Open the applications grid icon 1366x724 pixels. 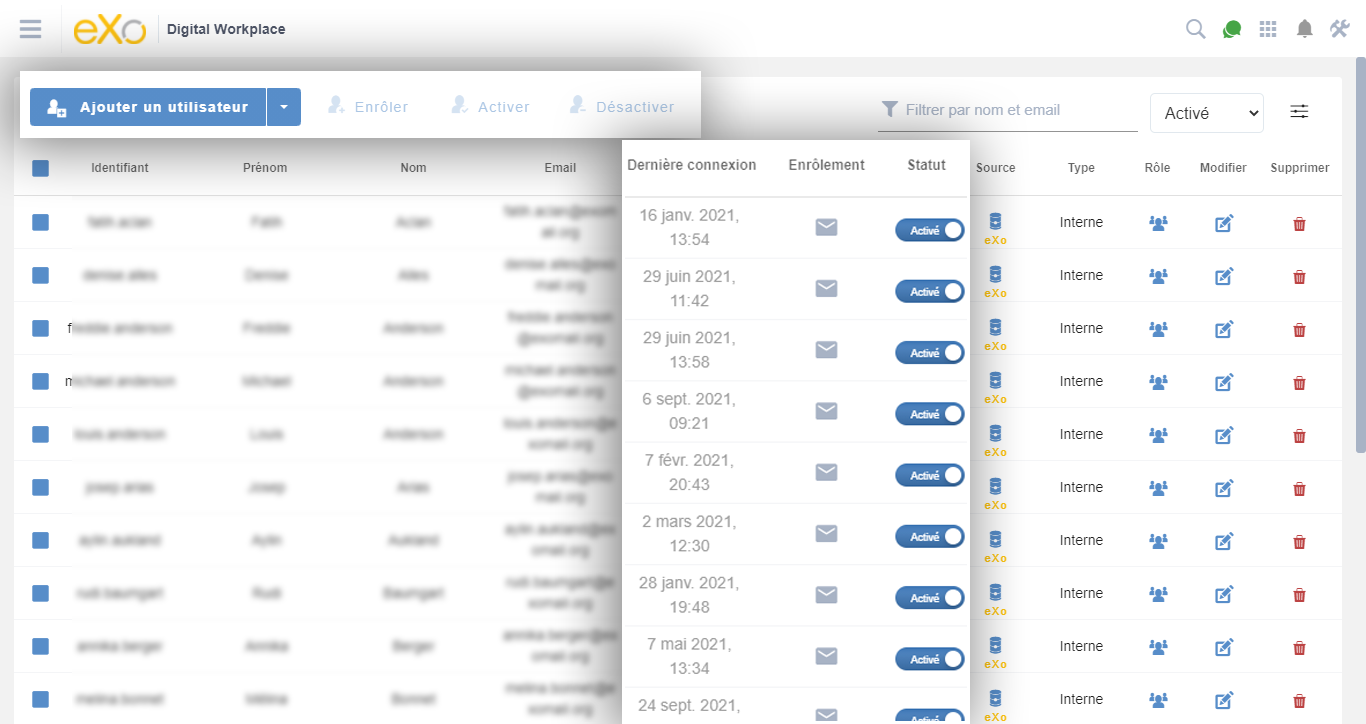[1268, 29]
